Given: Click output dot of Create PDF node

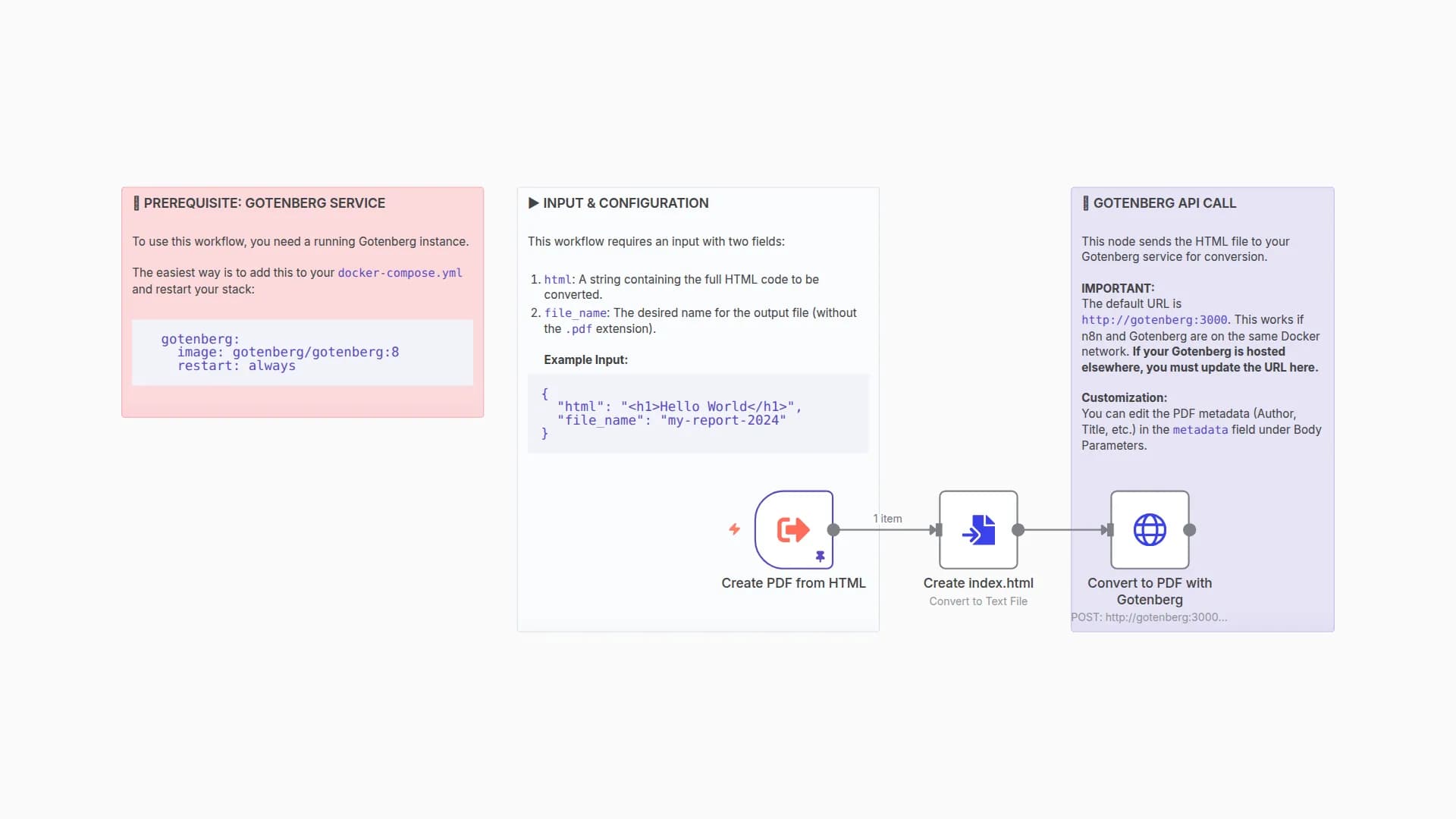Looking at the screenshot, I should point(833,530).
